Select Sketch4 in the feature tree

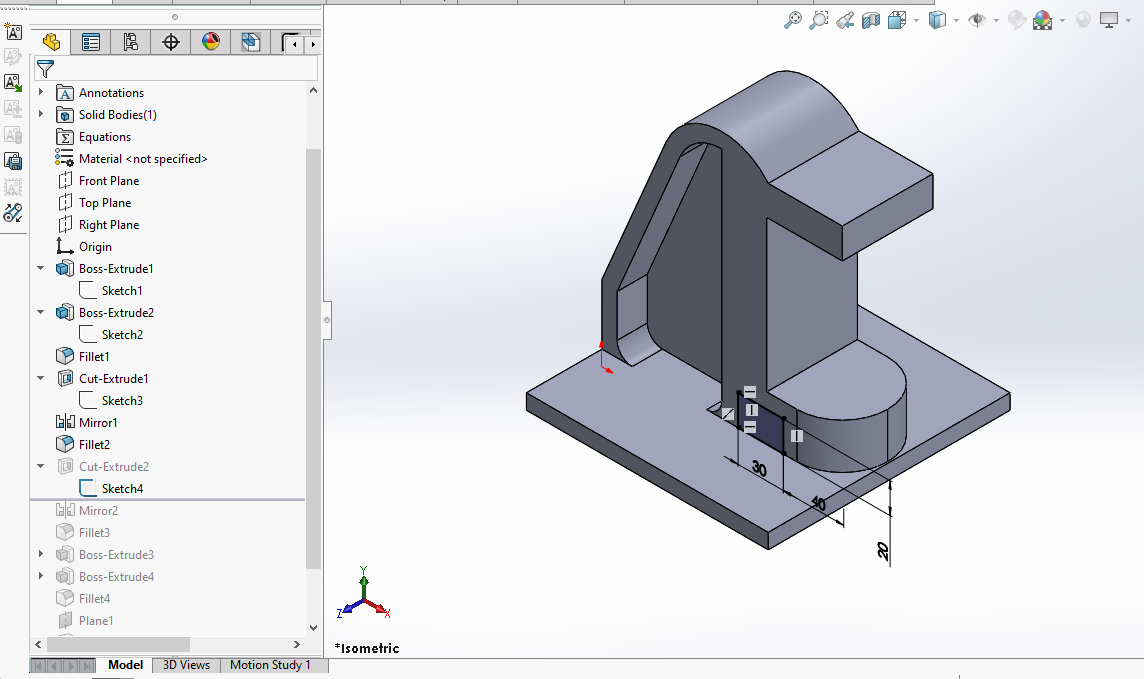point(122,488)
